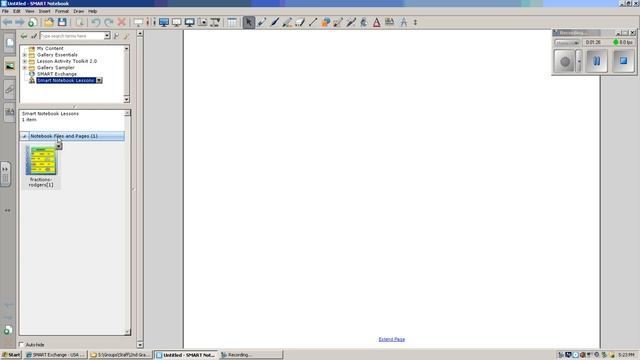The image size is (640, 360).
Task: Open recorder quality dropdown in Recording window
Action: [567, 42]
